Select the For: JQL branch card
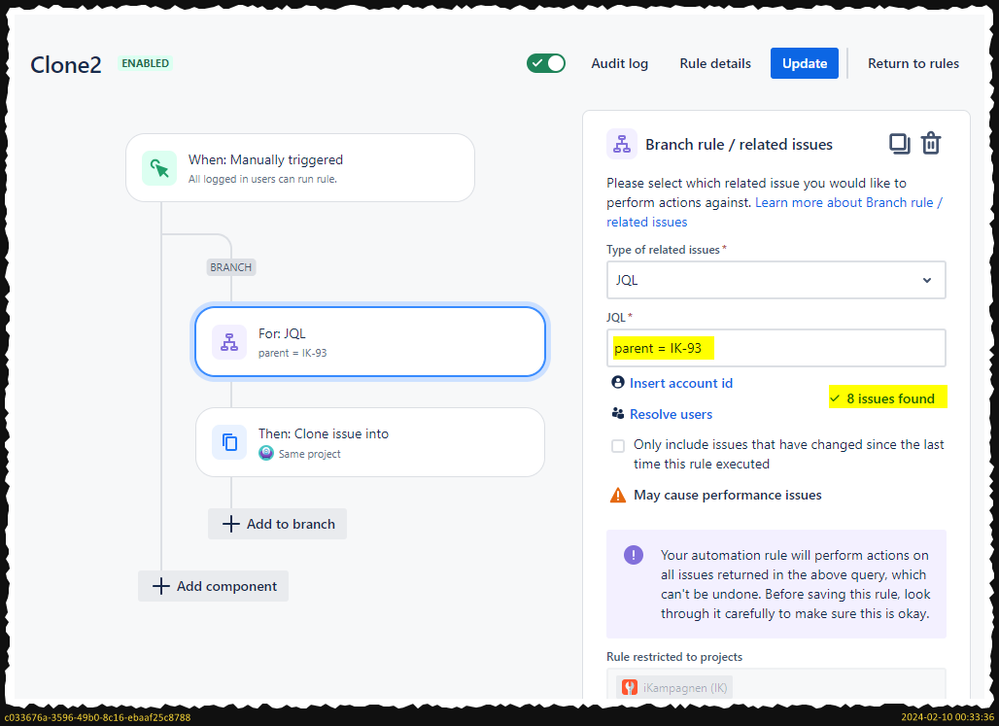The image size is (999, 726). pyautogui.click(x=370, y=343)
